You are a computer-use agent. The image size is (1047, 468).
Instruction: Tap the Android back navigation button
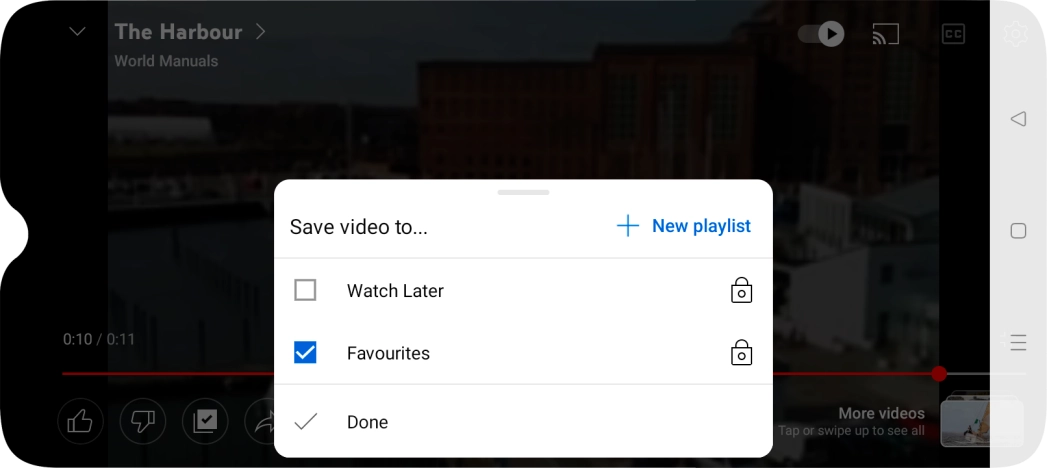click(1018, 119)
